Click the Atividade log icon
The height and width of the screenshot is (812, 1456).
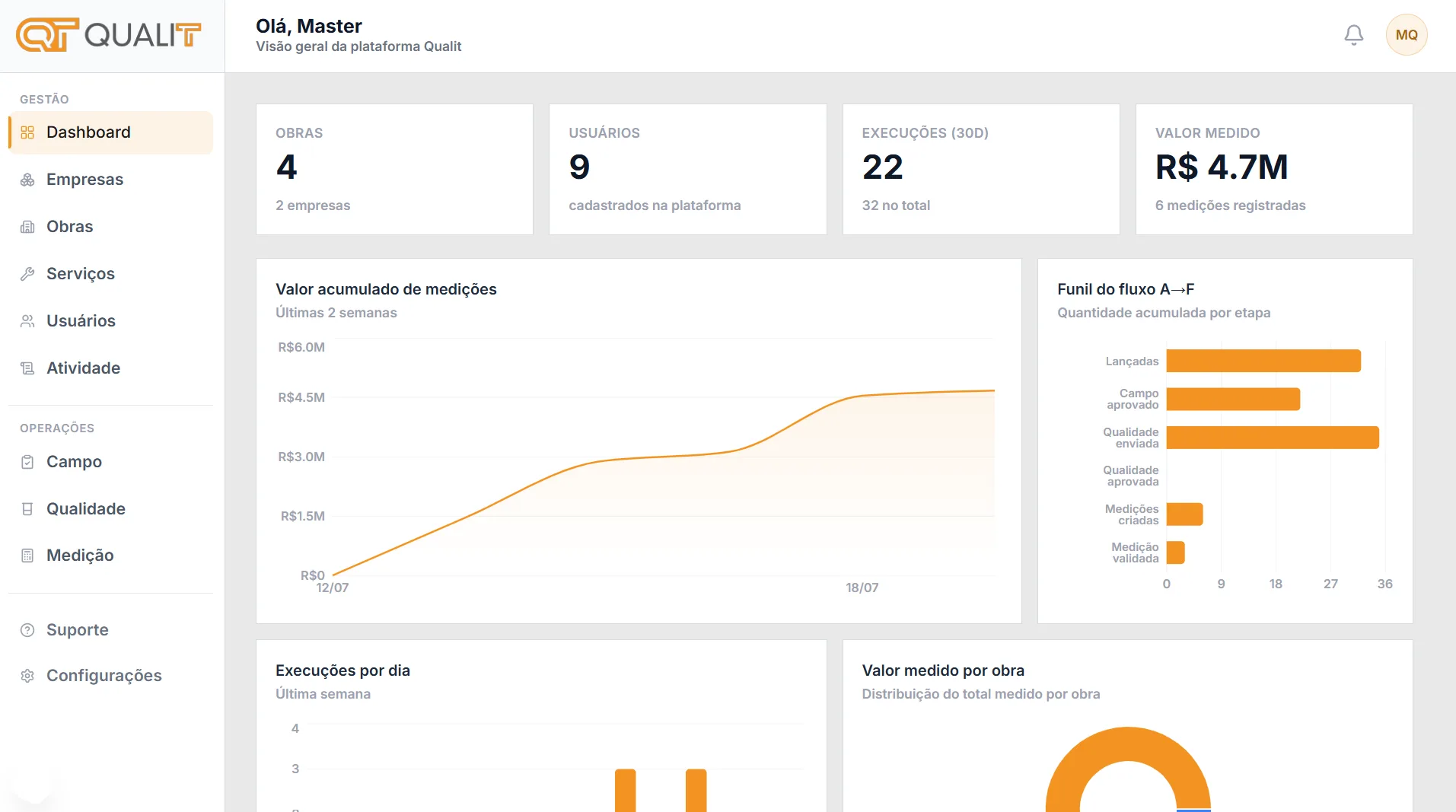(x=27, y=368)
